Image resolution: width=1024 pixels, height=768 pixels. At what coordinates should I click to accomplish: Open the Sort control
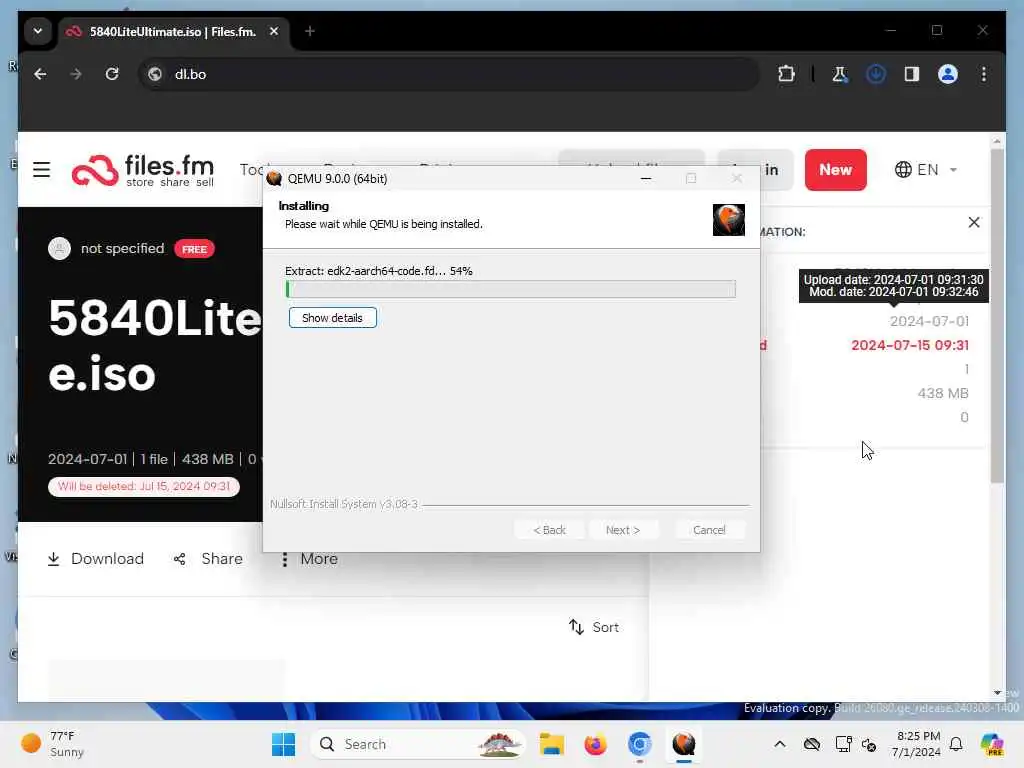pos(593,627)
